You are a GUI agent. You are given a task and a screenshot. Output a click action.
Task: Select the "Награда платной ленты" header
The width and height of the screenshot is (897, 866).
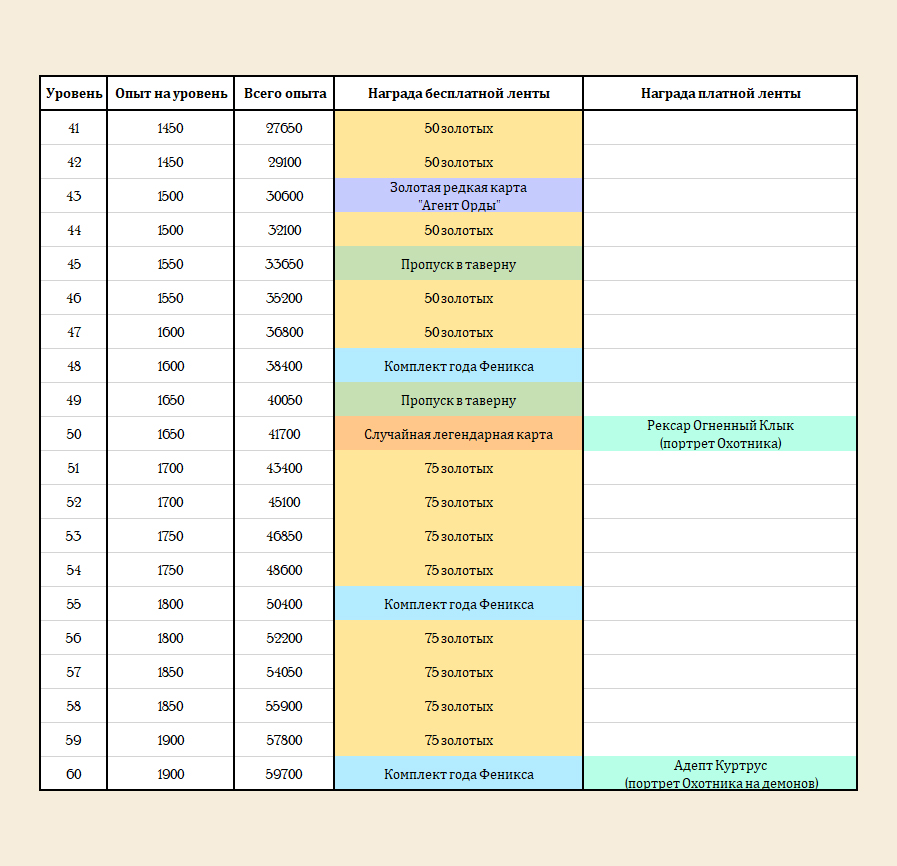click(x=720, y=94)
